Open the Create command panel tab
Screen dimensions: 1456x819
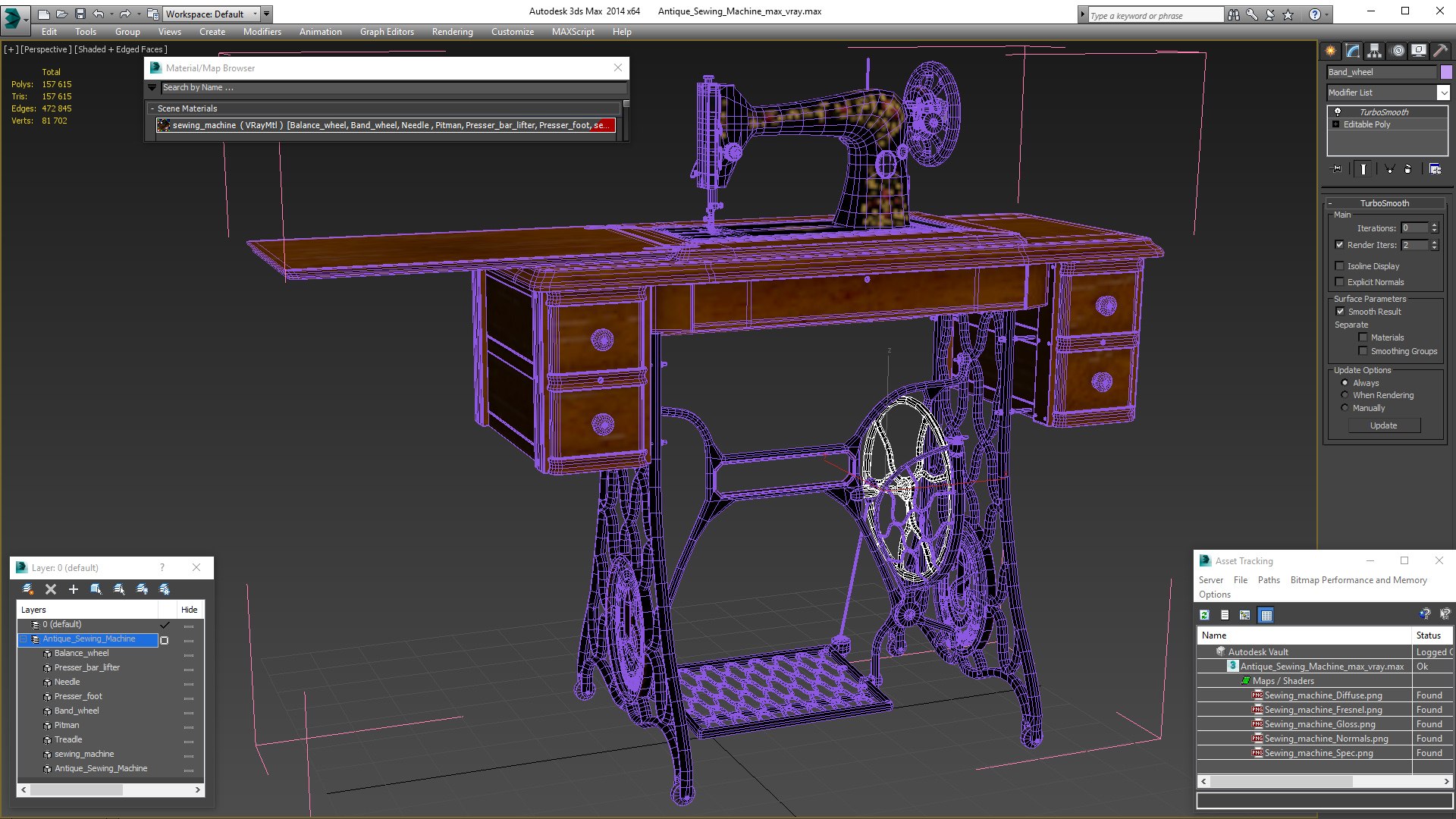(x=1331, y=51)
